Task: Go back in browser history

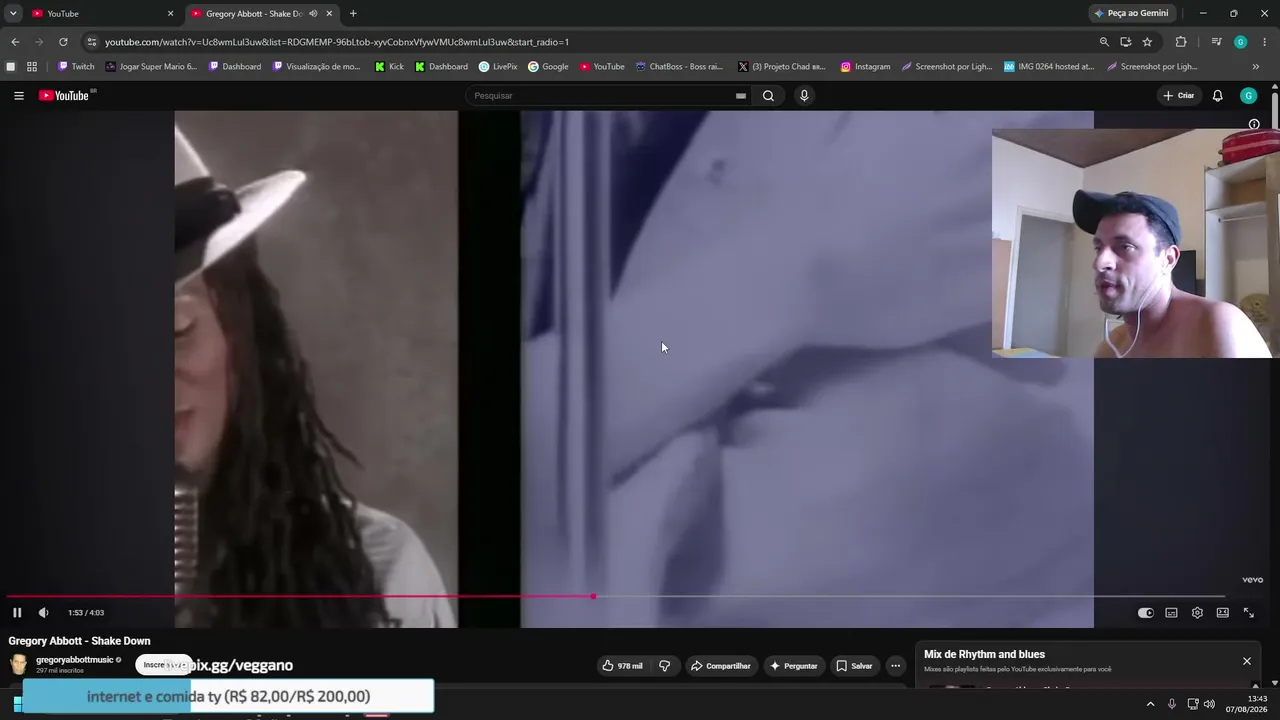Action: (15, 42)
